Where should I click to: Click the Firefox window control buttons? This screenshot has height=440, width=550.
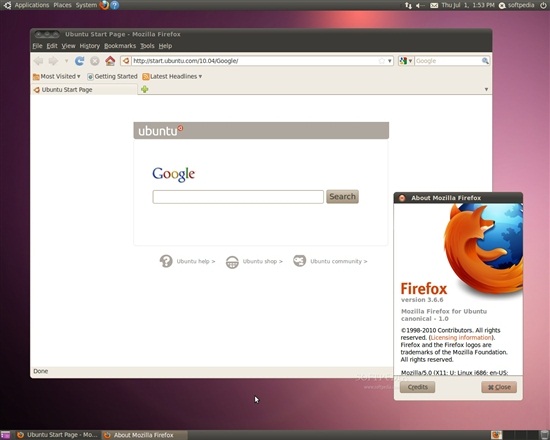(x=47, y=34)
